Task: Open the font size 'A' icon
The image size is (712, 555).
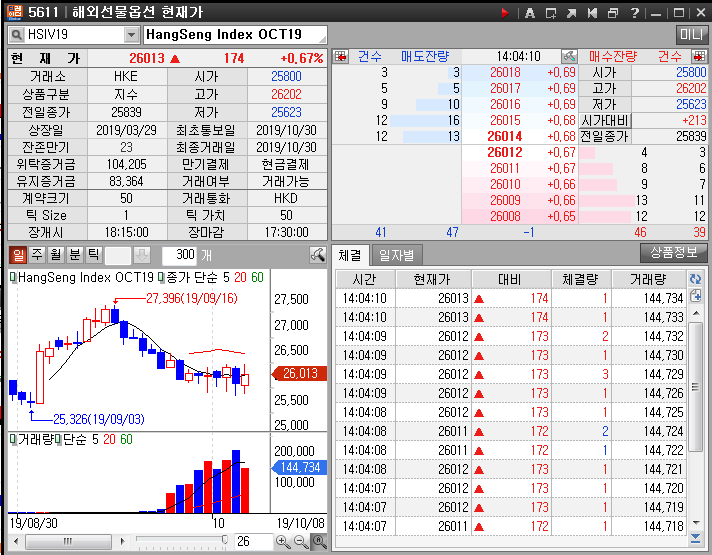Action: (x=529, y=13)
